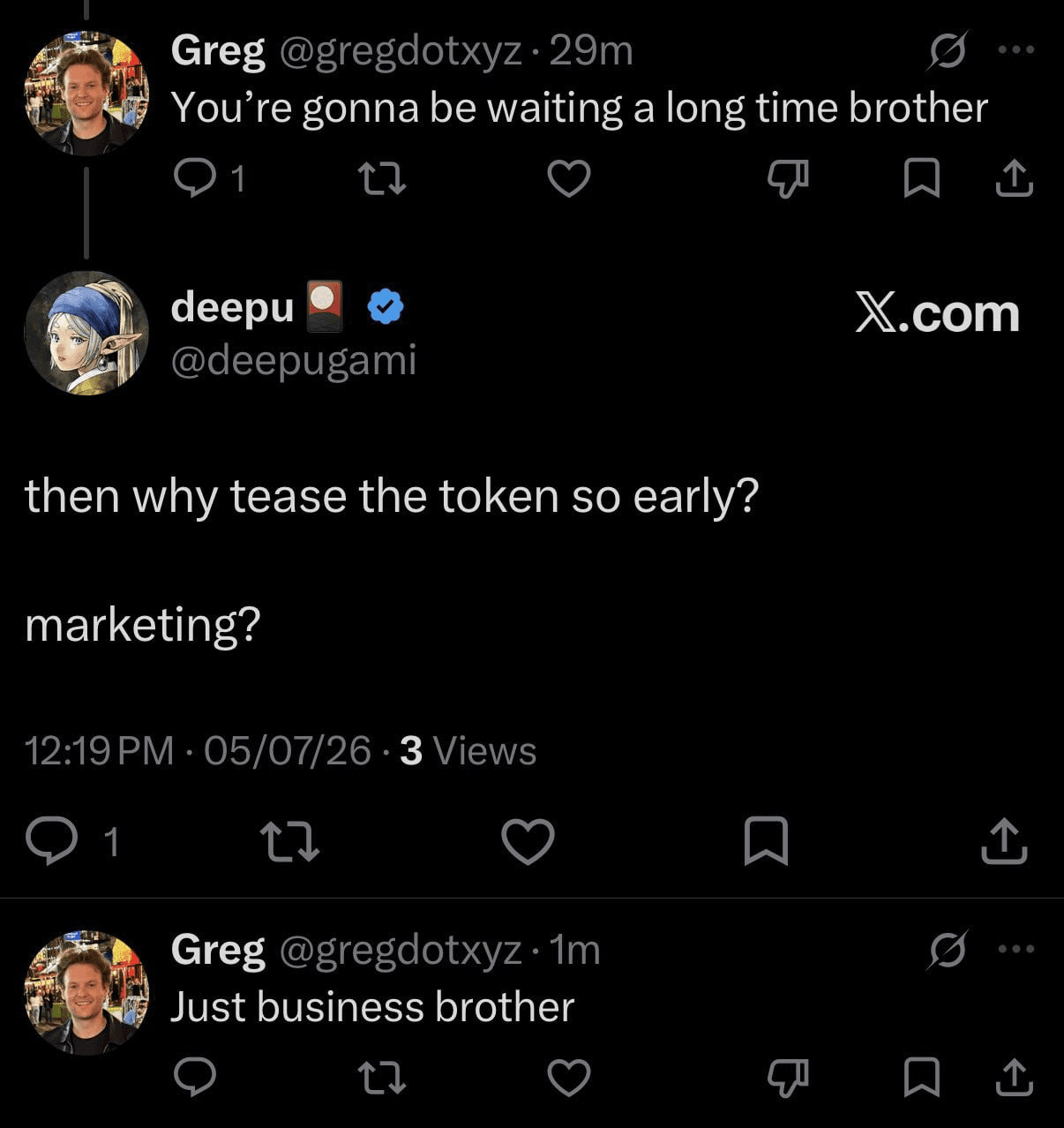Click deepu's blue verified badge

click(386, 307)
